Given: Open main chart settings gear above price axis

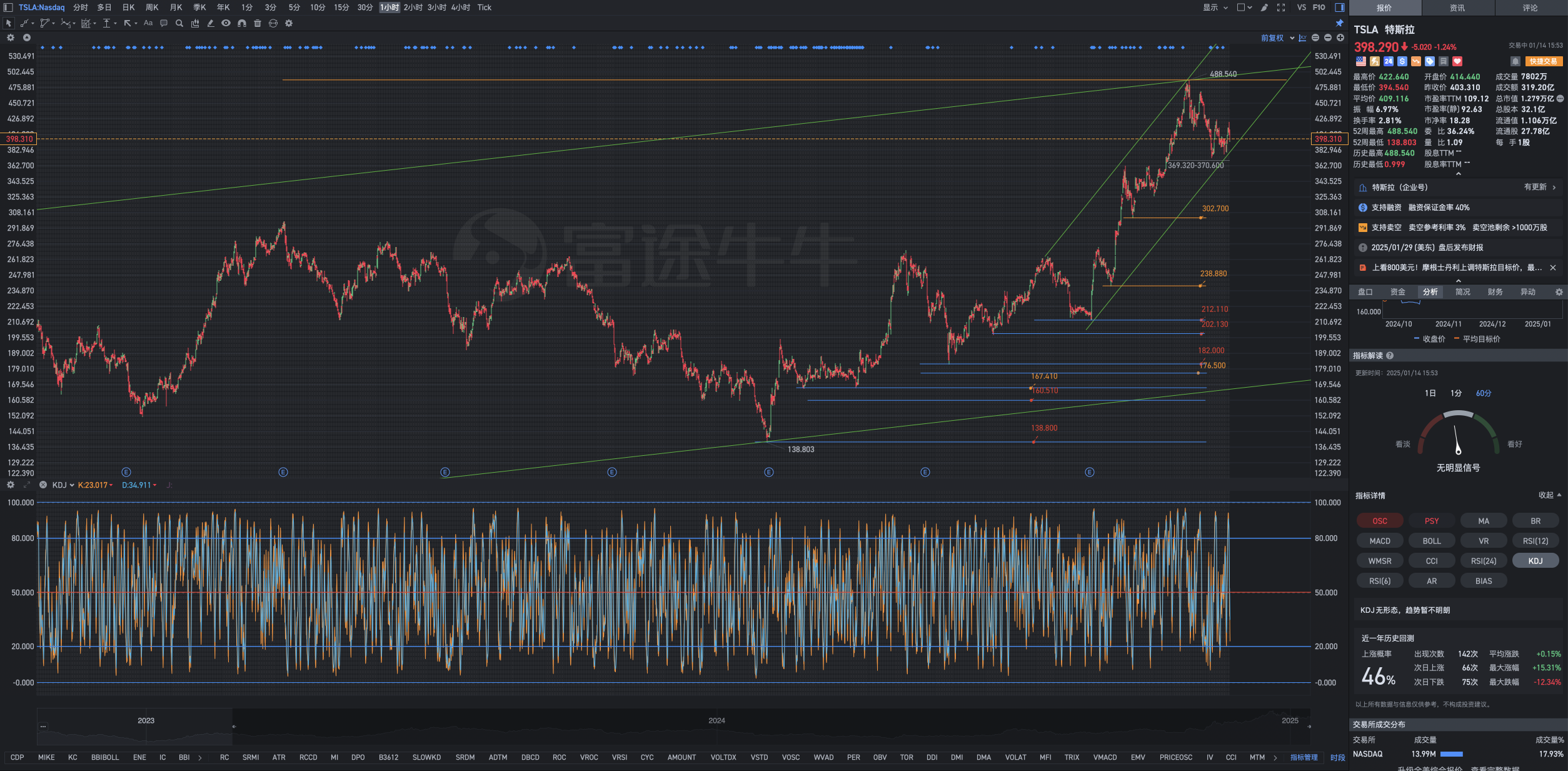Looking at the screenshot, I should [11, 38].
